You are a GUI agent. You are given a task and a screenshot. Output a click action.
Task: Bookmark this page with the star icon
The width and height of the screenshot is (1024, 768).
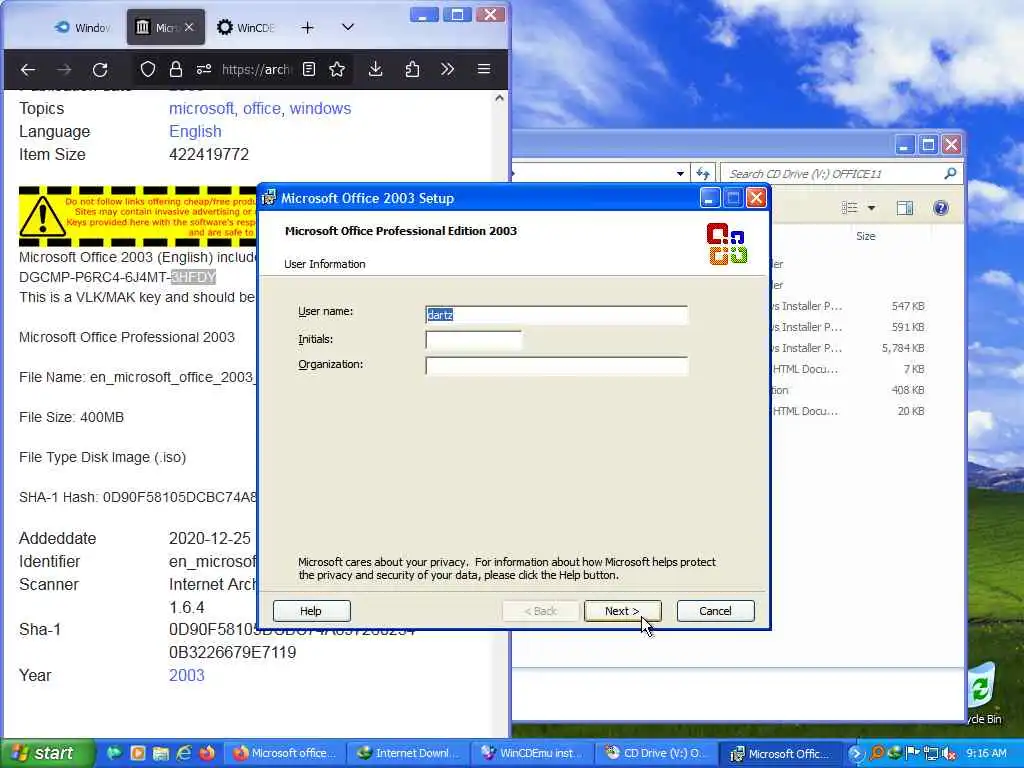pyautogui.click(x=337, y=69)
